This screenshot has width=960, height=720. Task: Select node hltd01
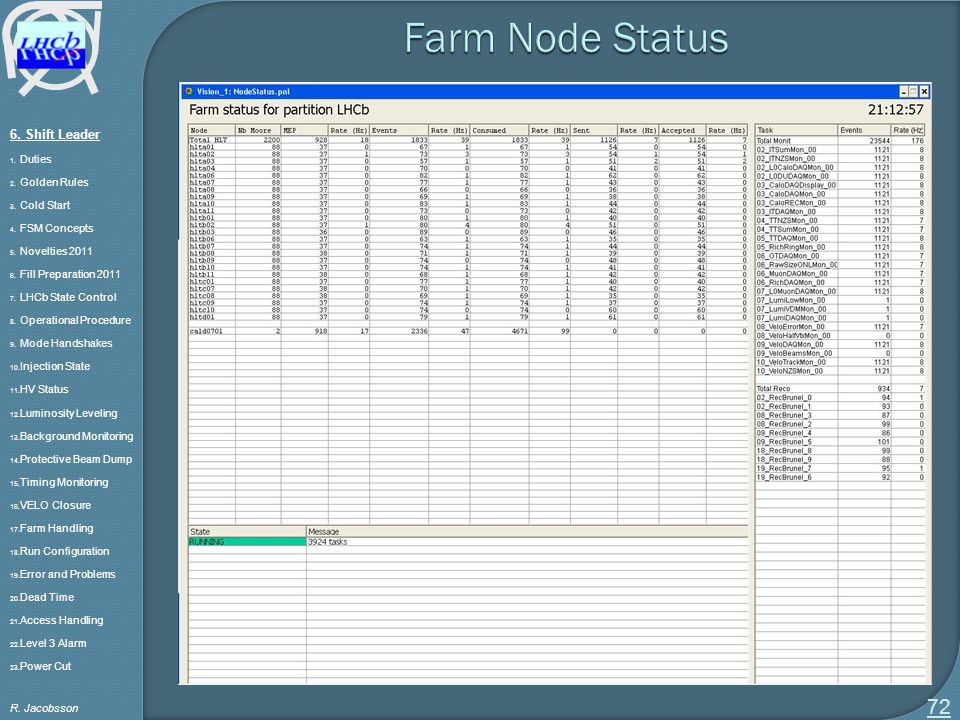[x=467, y=317]
